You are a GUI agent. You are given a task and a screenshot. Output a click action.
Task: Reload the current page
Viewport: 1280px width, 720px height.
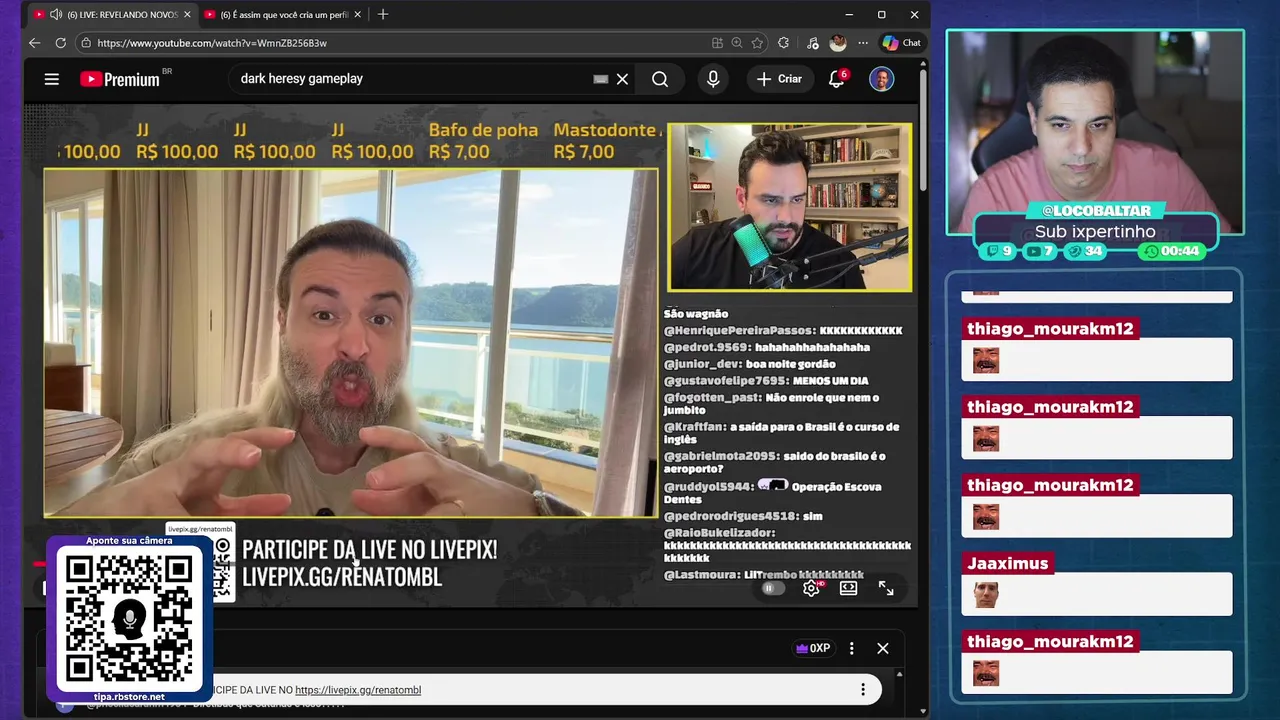pyautogui.click(x=60, y=43)
